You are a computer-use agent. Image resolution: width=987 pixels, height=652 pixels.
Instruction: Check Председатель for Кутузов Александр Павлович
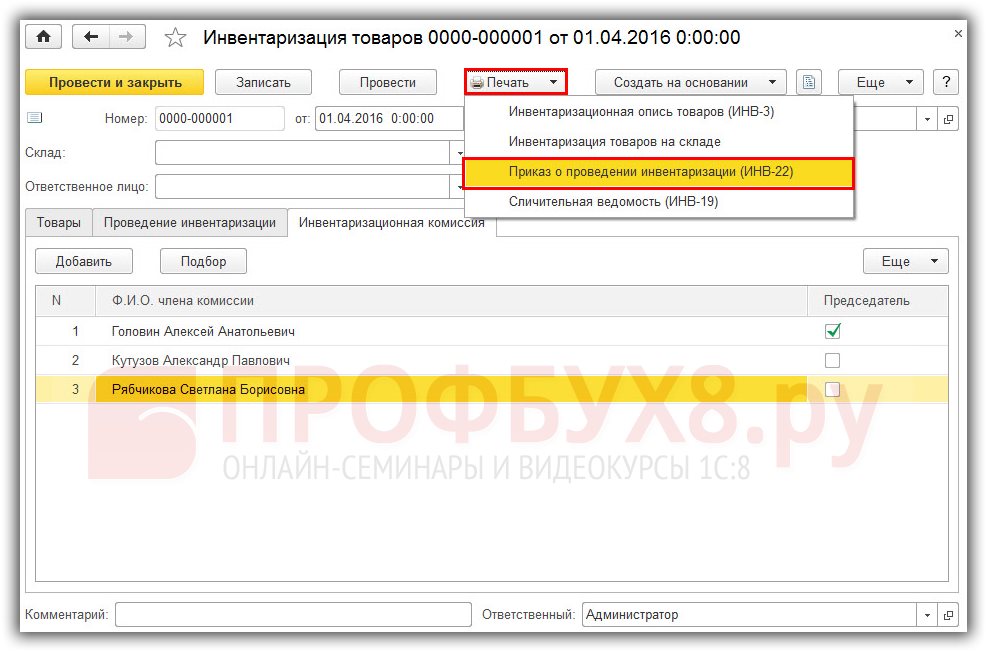[832, 360]
